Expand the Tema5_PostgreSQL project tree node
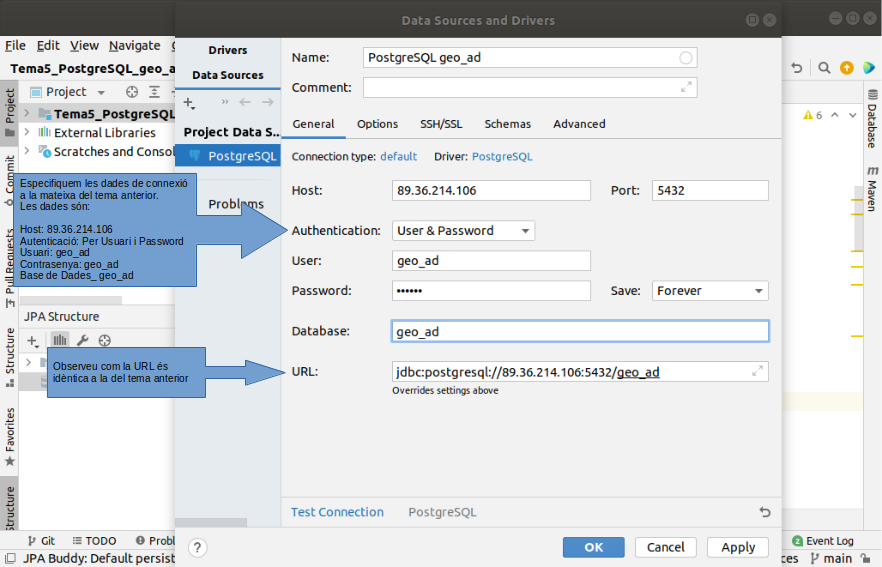Screen dimensions: 882x567 (x=26, y=114)
